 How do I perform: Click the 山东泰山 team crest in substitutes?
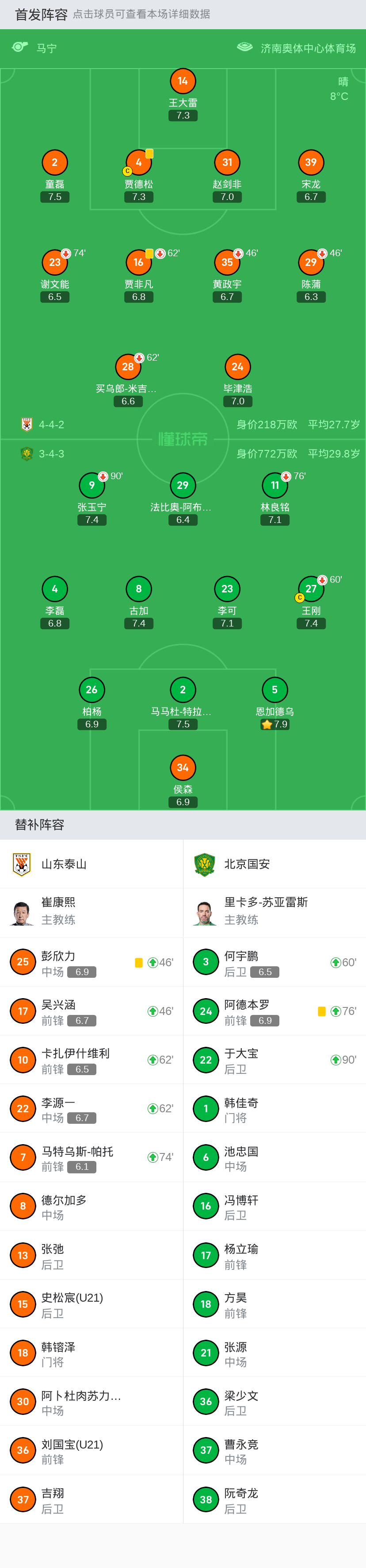pos(22,864)
